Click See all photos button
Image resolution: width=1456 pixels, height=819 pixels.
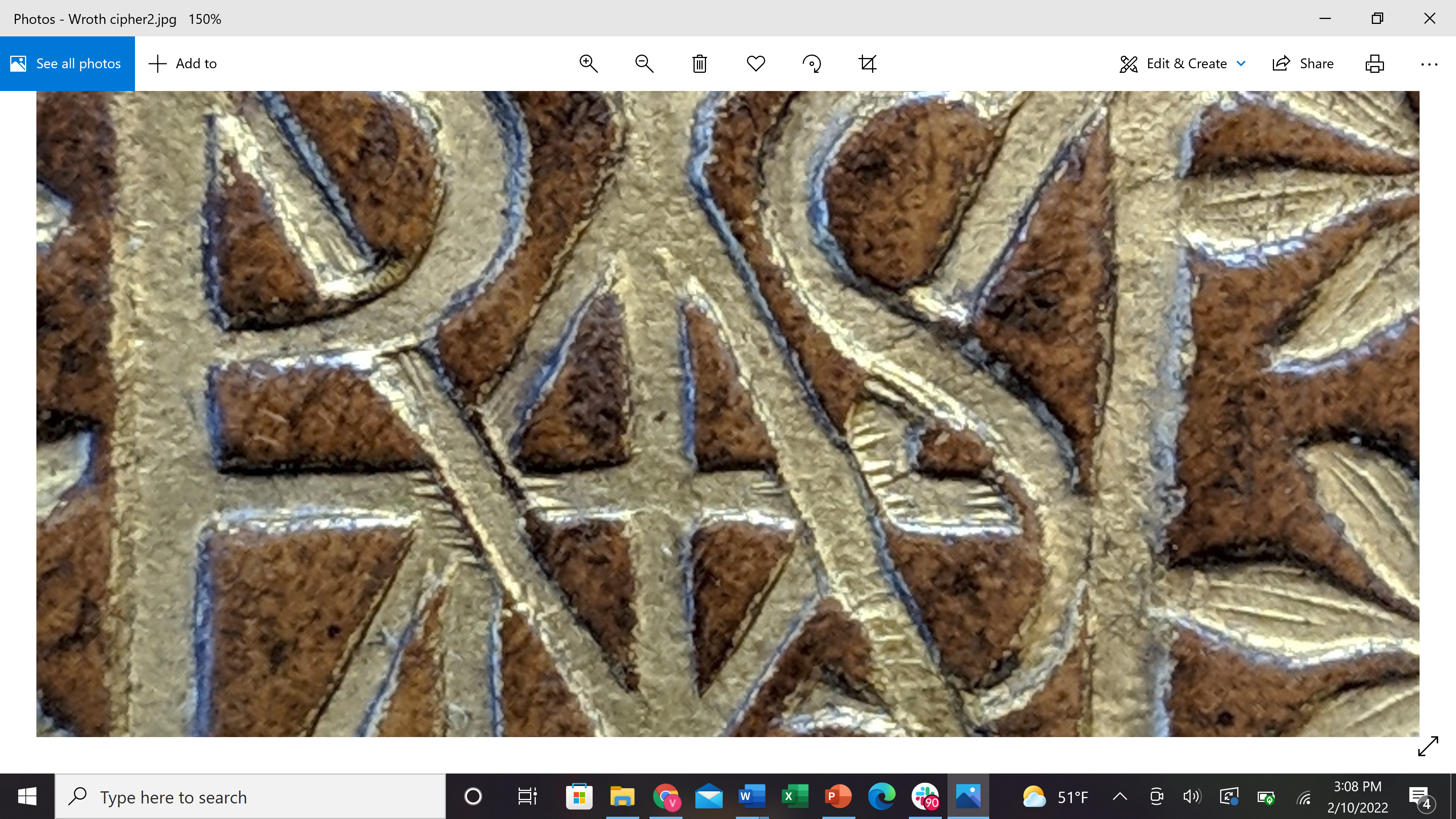pos(67,63)
